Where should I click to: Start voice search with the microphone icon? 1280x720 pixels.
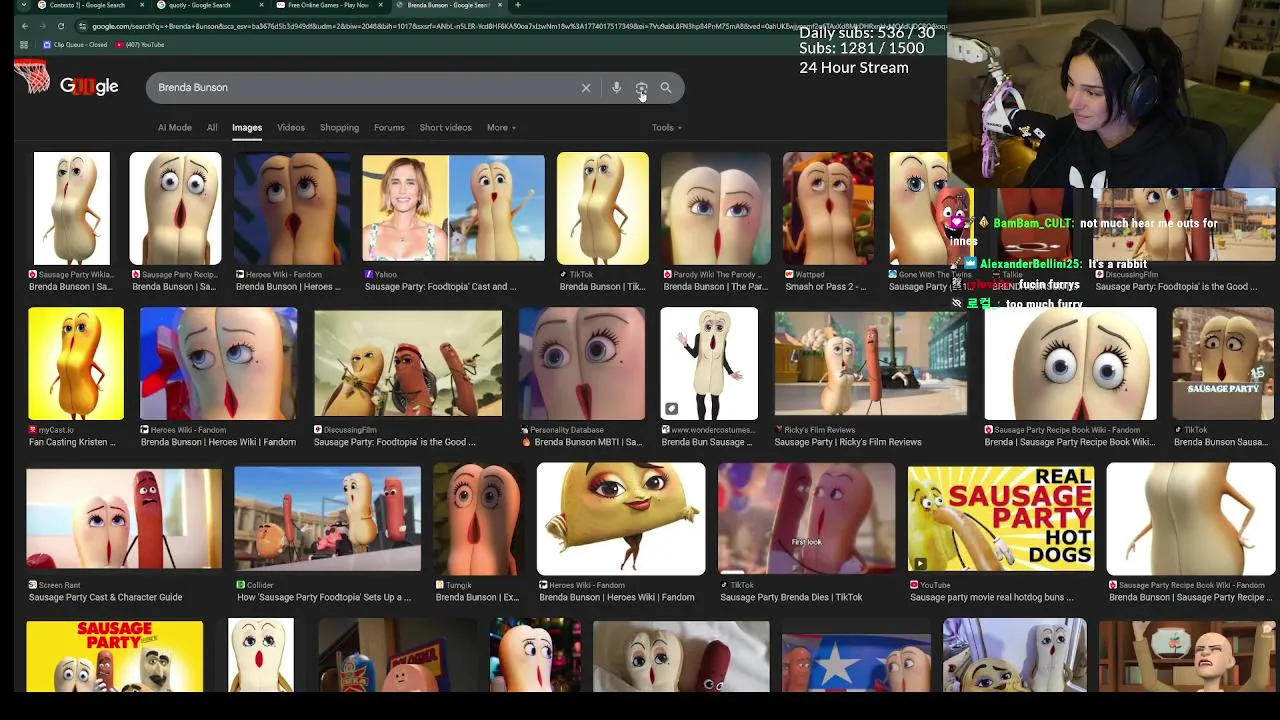[x=616, y=88]
